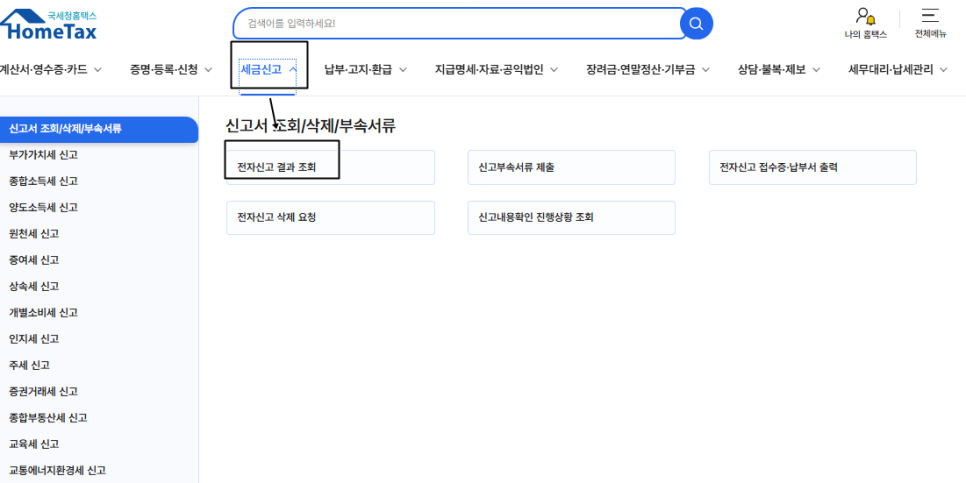Screen dimensions: 966x483
Task: Click the 전자신고 삭제 요청 button
Action: point(330,217)
